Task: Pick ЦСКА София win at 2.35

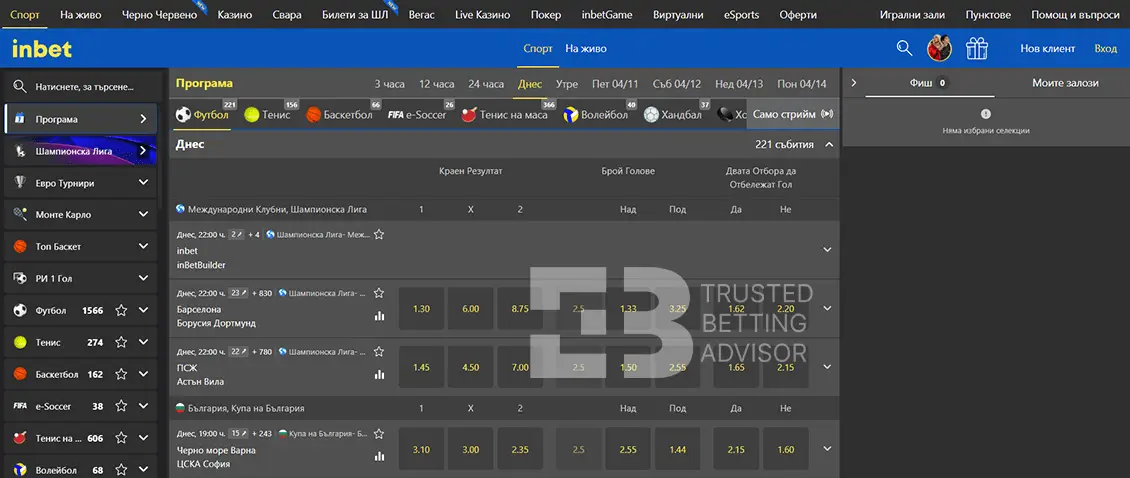Action: 520,449
